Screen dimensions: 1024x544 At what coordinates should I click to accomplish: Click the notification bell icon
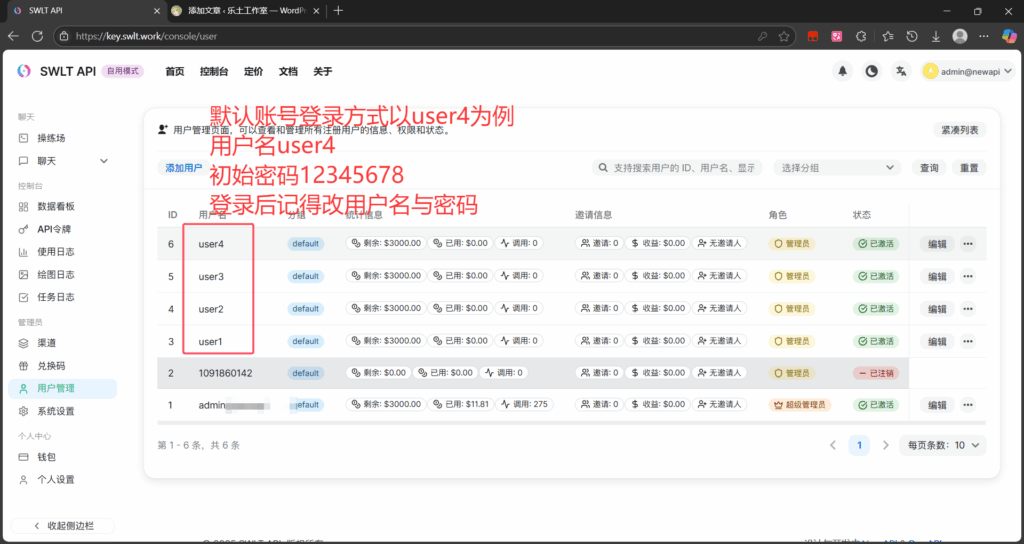tap(842, 71)
